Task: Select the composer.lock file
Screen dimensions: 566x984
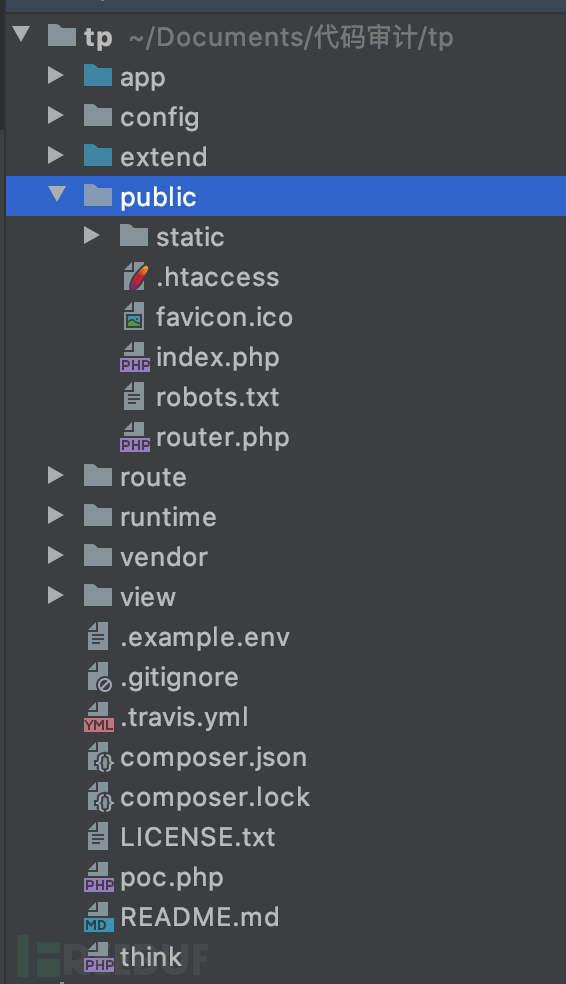Action: pyautogui.click(x=215, y=798)
